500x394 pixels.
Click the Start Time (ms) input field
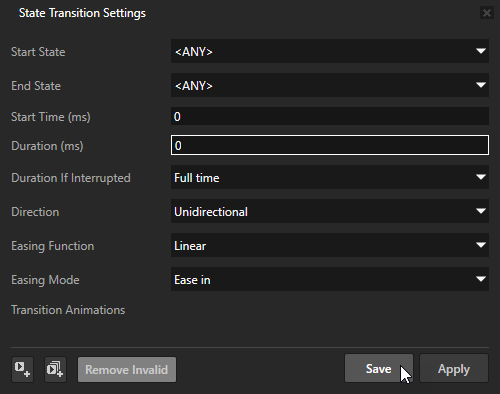tap(330, 116)
